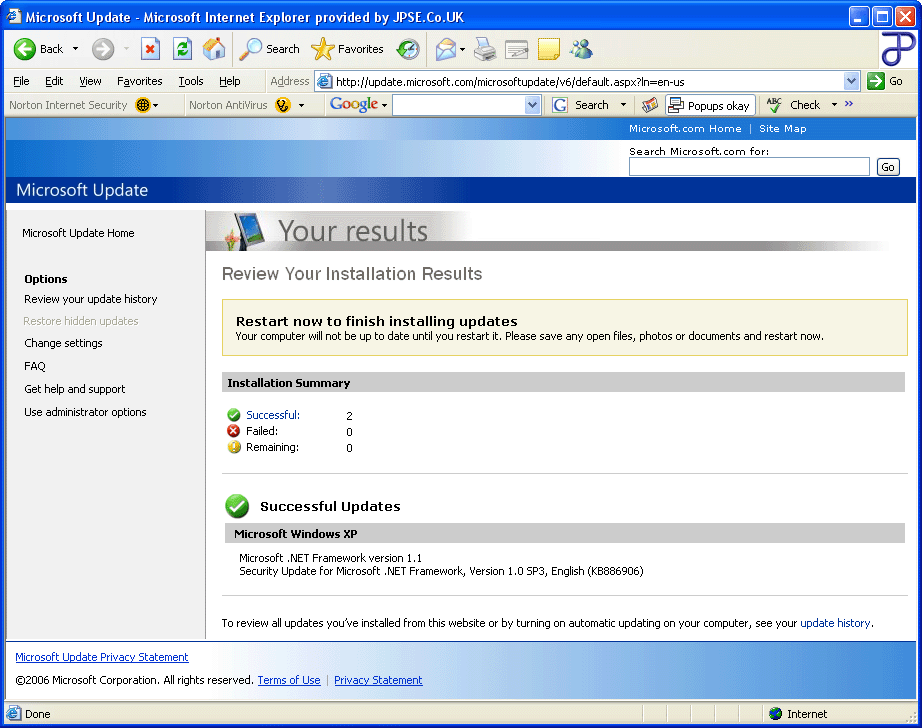The height and width of the screenshot is (728, 922).
Task: Click the Norton Internet Security globe icon
Action: [143, 105]
